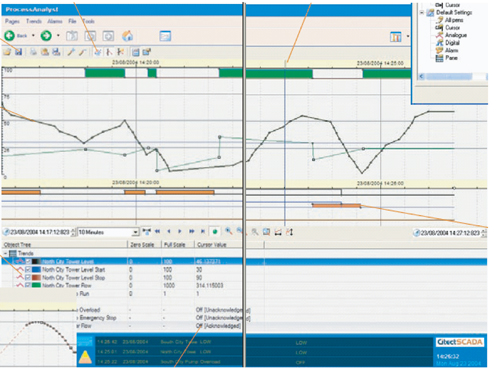Open the Alarms menu
The height and width of the screenshot is (372, 500).
(55, 21)
